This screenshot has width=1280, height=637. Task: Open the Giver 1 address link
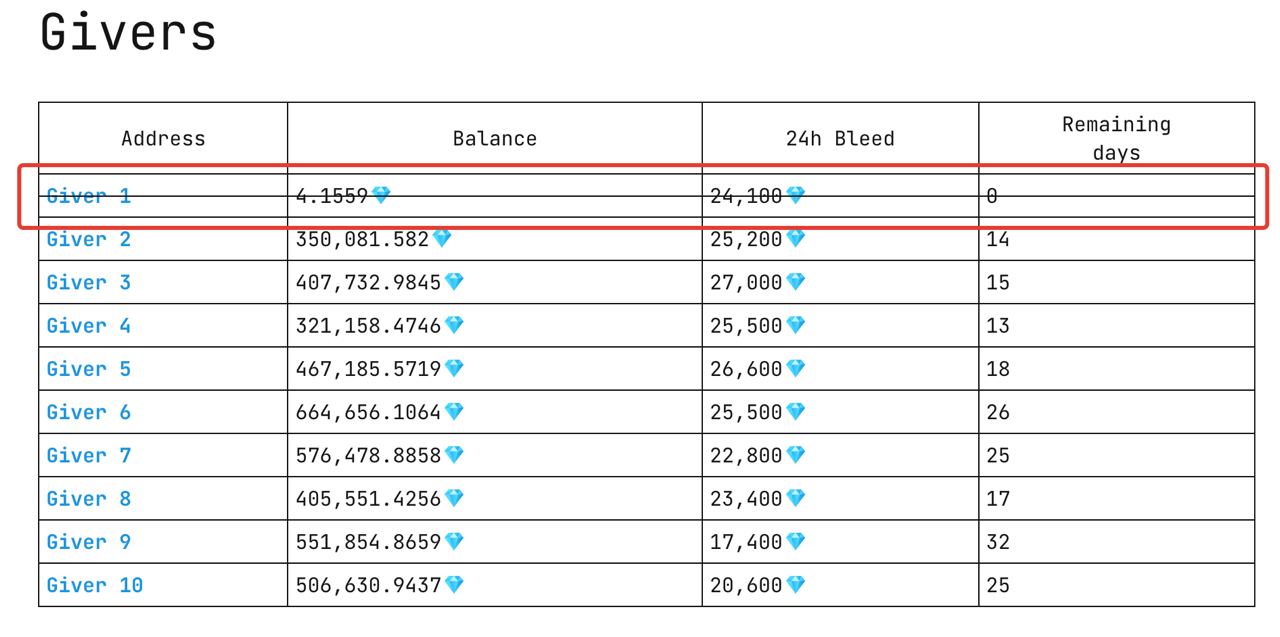pyautogui.click(x=89, y=196)
